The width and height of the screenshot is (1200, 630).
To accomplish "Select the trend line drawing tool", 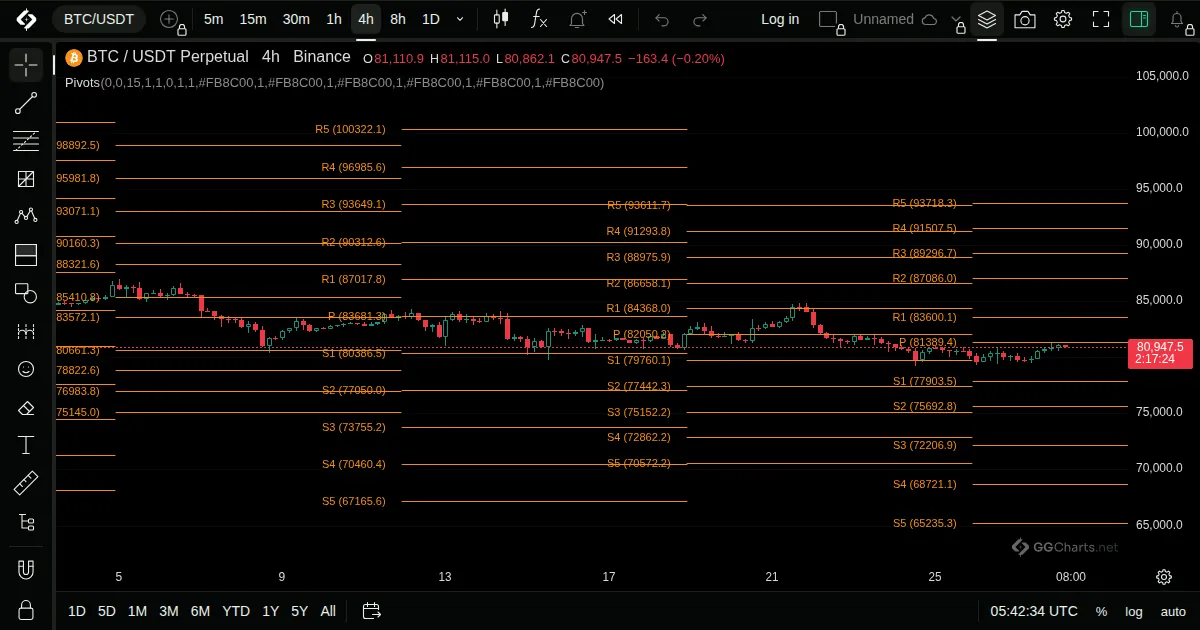I will click(x=26, y=103).
